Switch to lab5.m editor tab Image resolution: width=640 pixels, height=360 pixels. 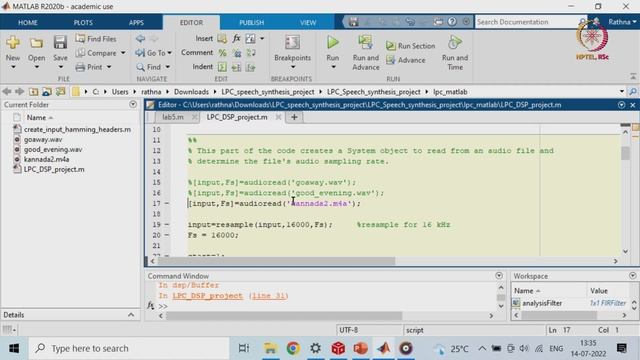click(173, 117)
